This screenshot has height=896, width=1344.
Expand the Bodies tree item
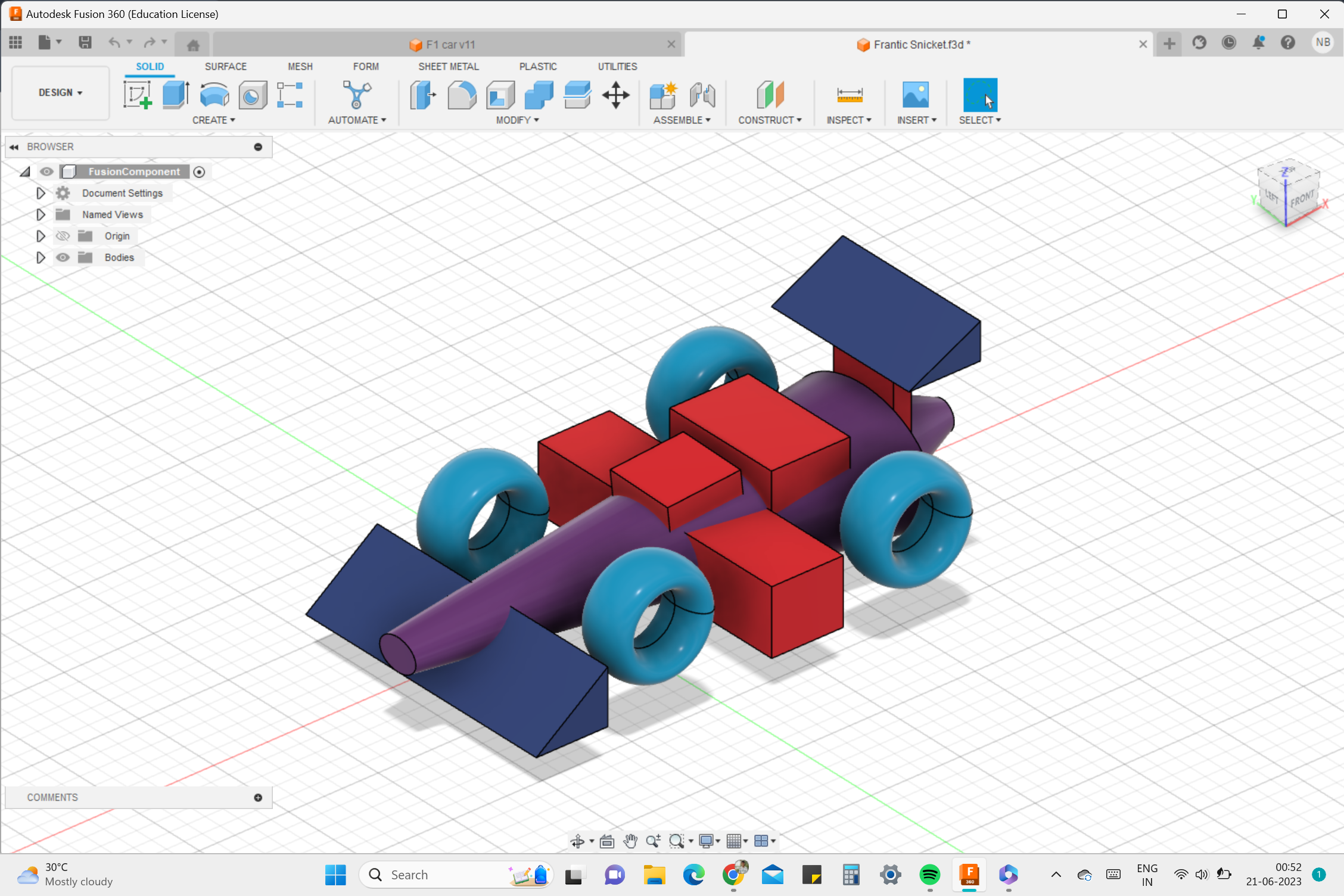[40, 257]
